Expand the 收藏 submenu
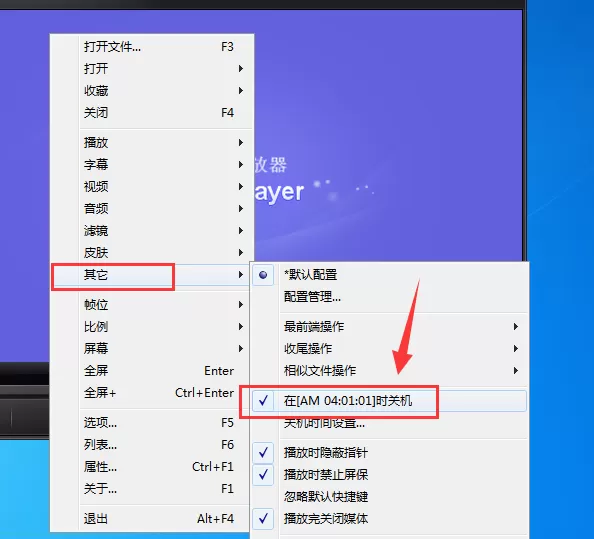The width and height of the screenshot is (594, 539). (152, 91)
